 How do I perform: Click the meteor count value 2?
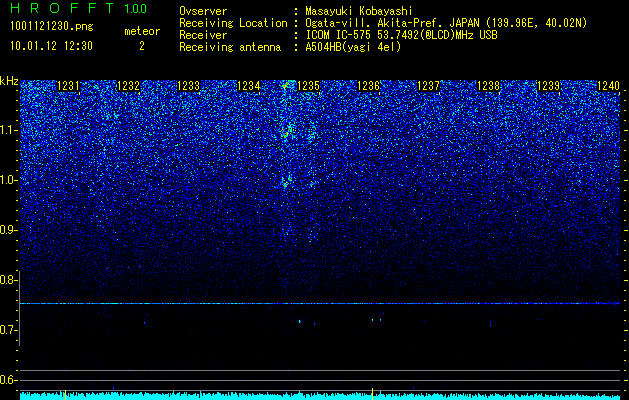coord(142,46)
